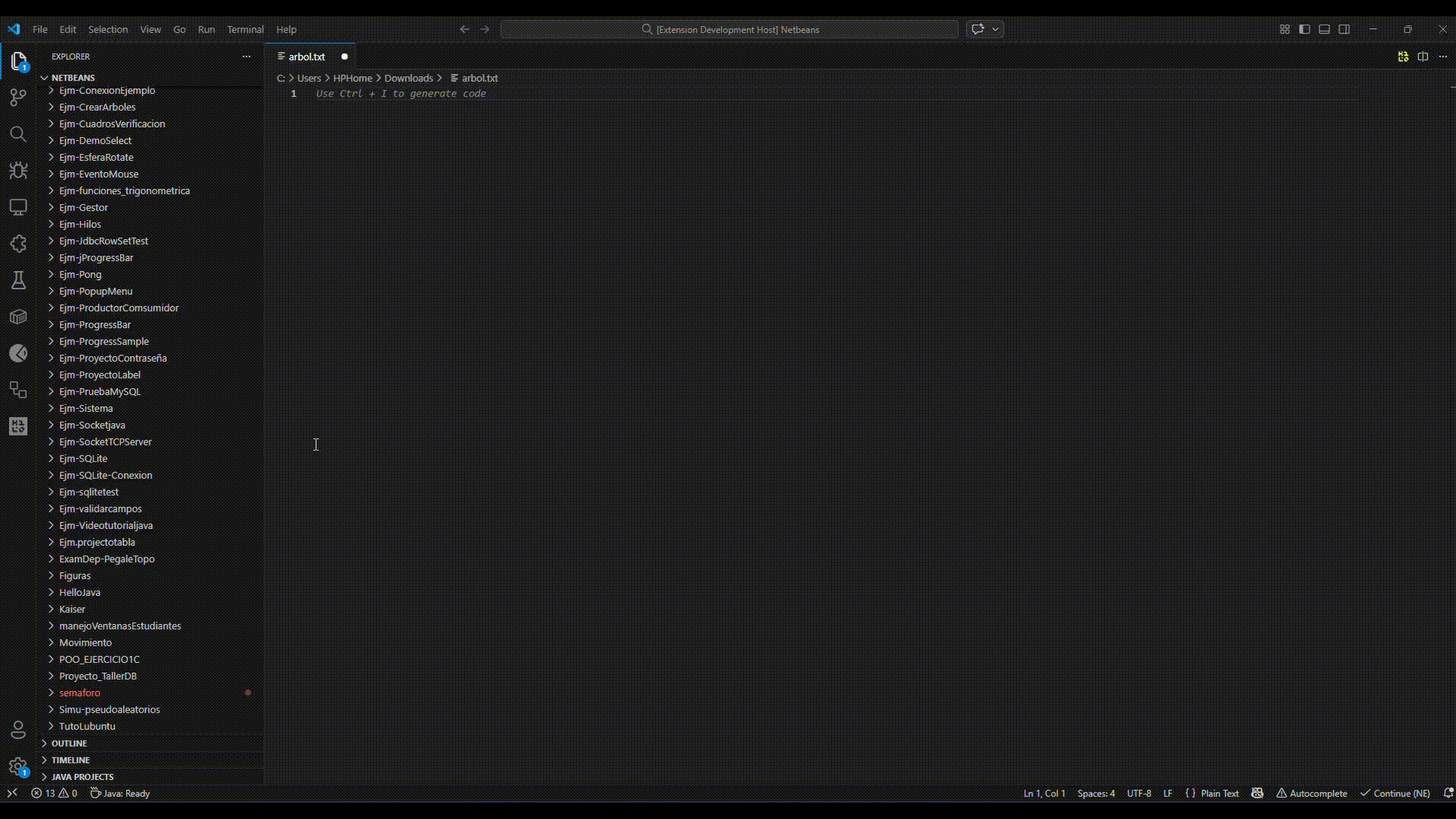The width and height of the screenshot is (1456, 819).
Task: Open the Testing flask view
Action: tap(17, 280)
